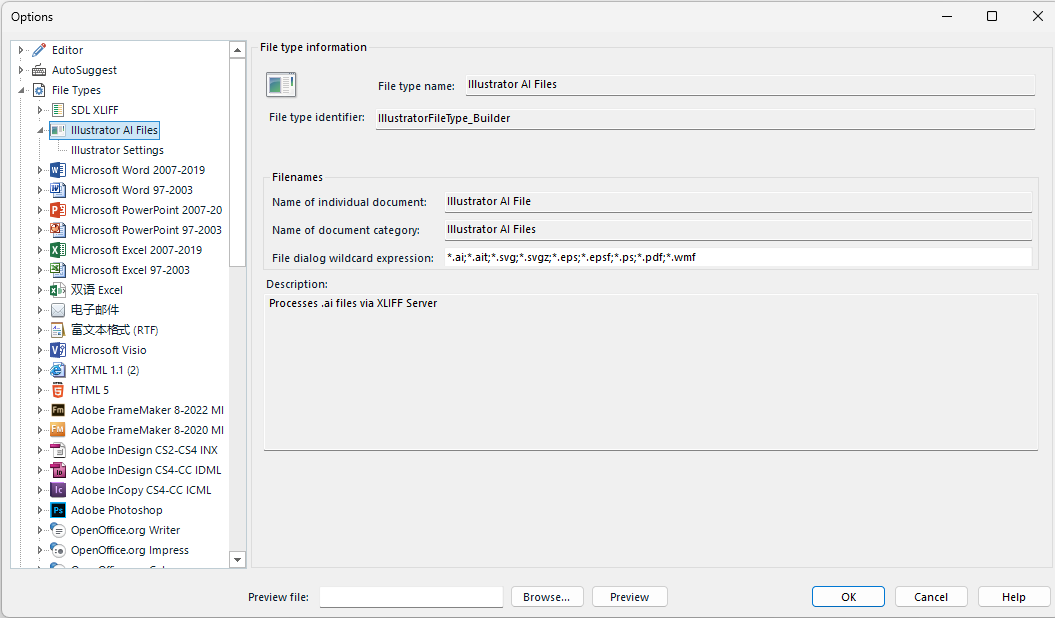Select the Microsoft Visio icon in the tree
This screenshot has width=1055, height=618.
pyautogui.click(x=55, y=350)
